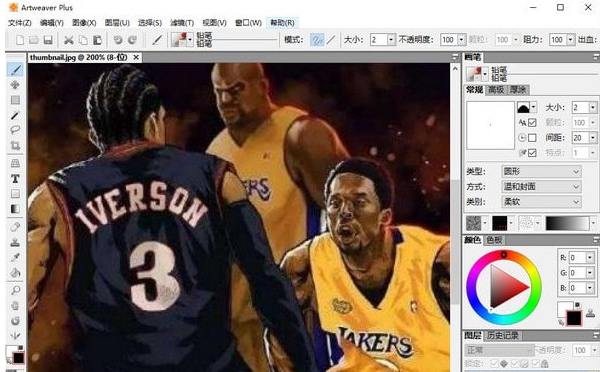This screenshot has height=372, width=606.
Task: Open the 类别 dropdown showing 柔软
Action: [541, 202]
